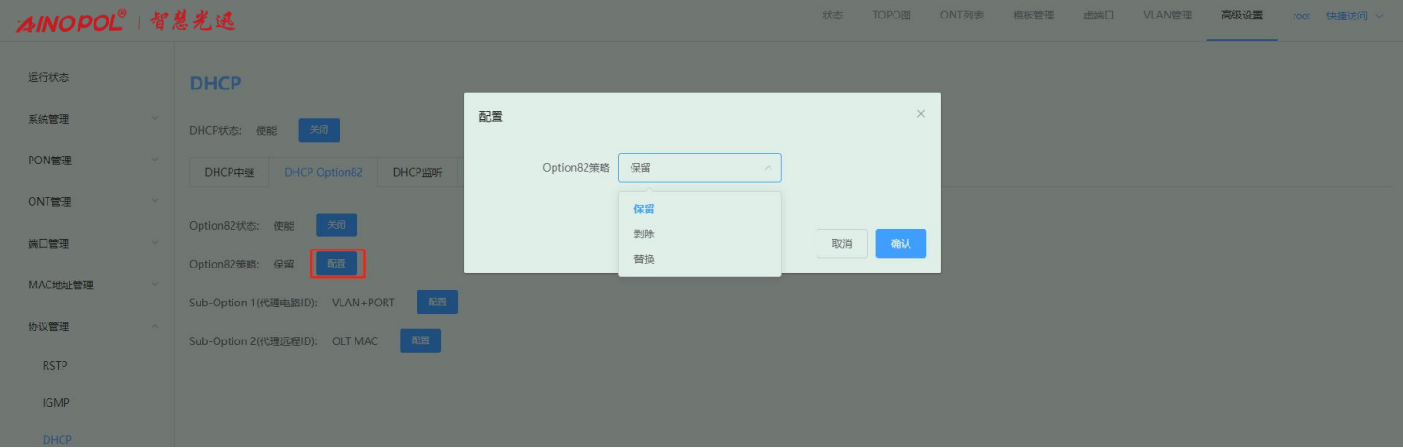1403x448 pixels.
Task: Switch to the DHCP中继 tab
Action: click(229, 172)
